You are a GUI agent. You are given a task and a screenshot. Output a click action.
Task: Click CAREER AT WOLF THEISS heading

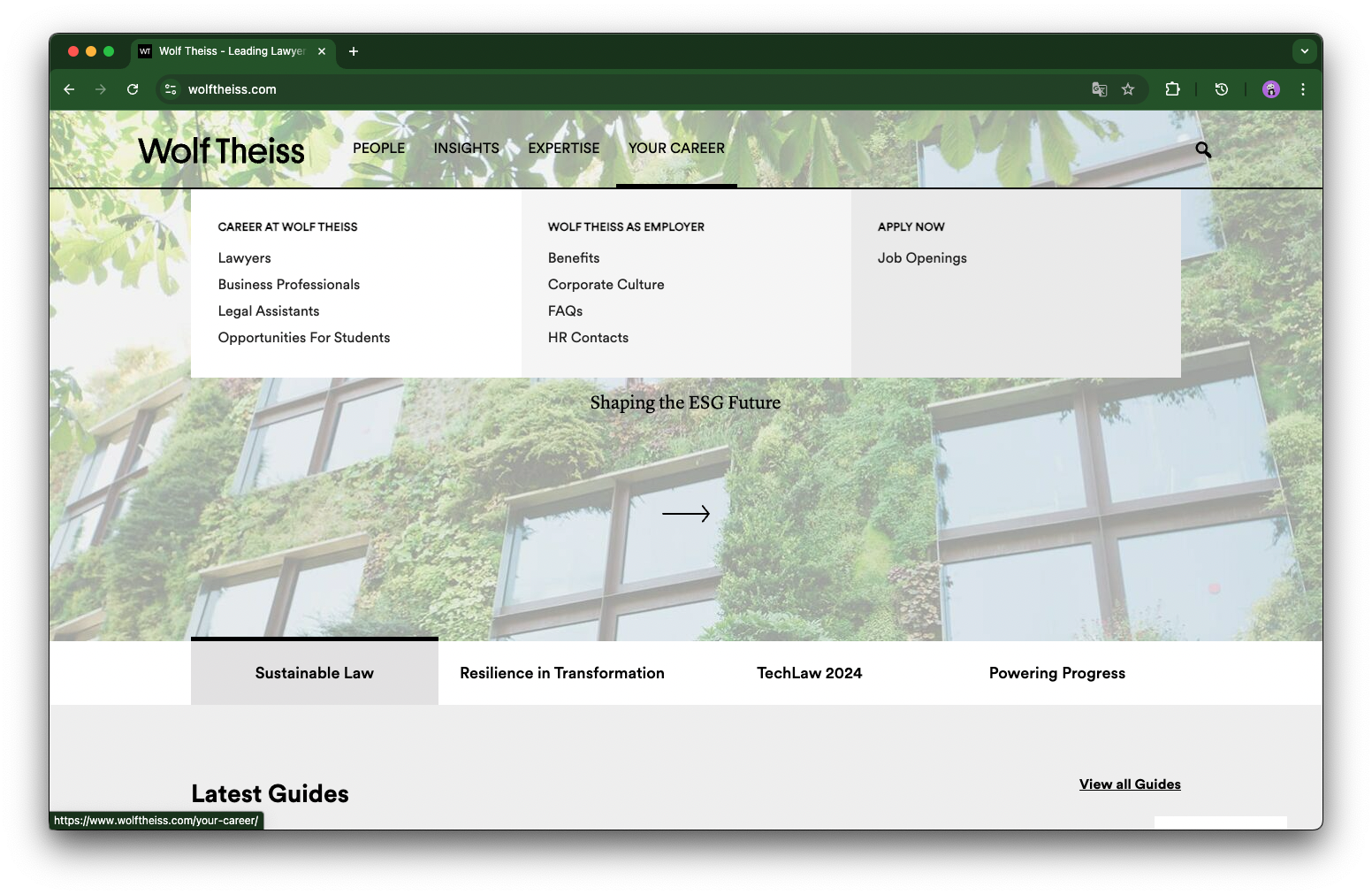[288, 227]
